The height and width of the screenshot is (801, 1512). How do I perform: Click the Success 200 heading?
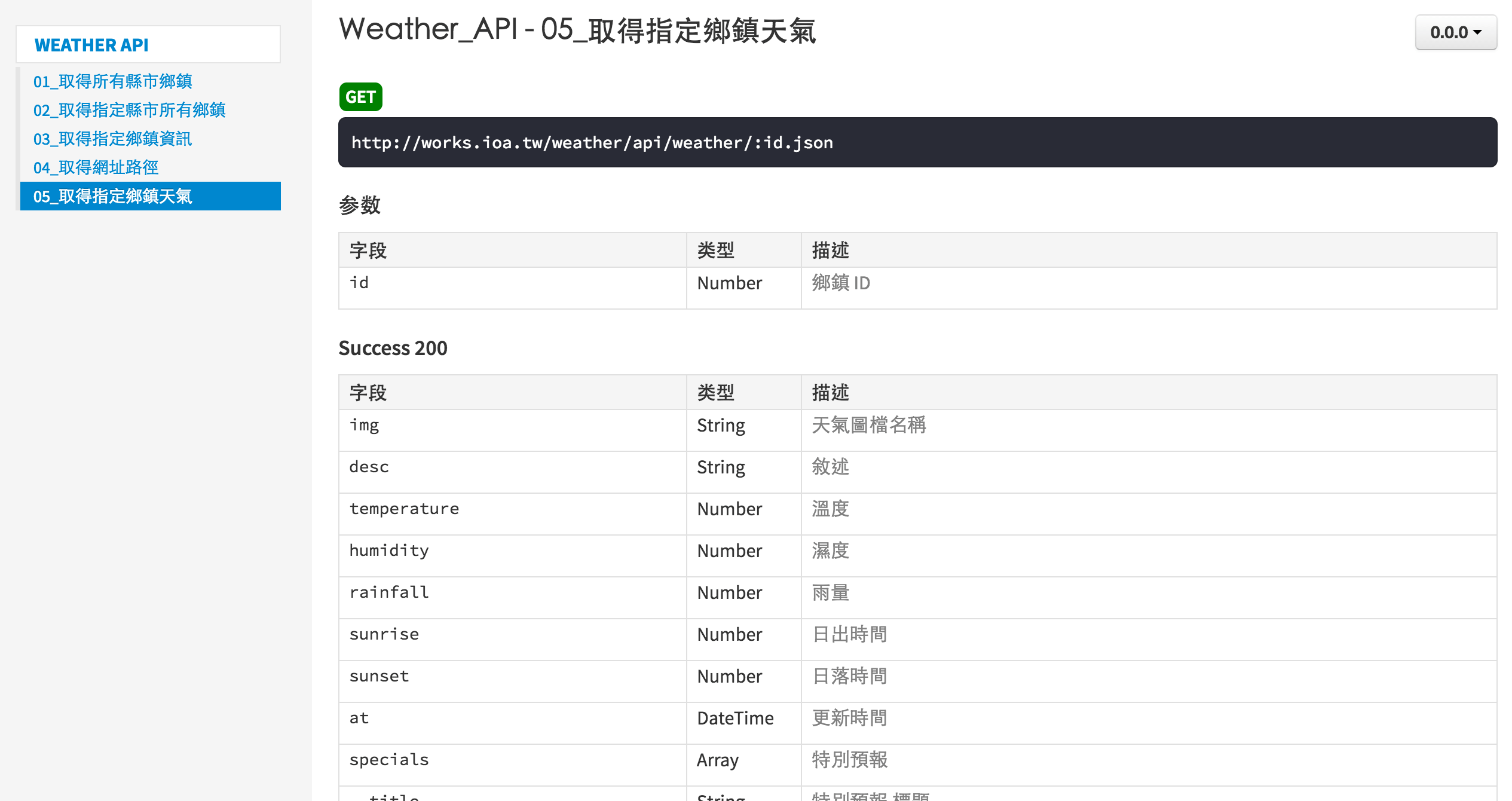click(x=393, y=348)
